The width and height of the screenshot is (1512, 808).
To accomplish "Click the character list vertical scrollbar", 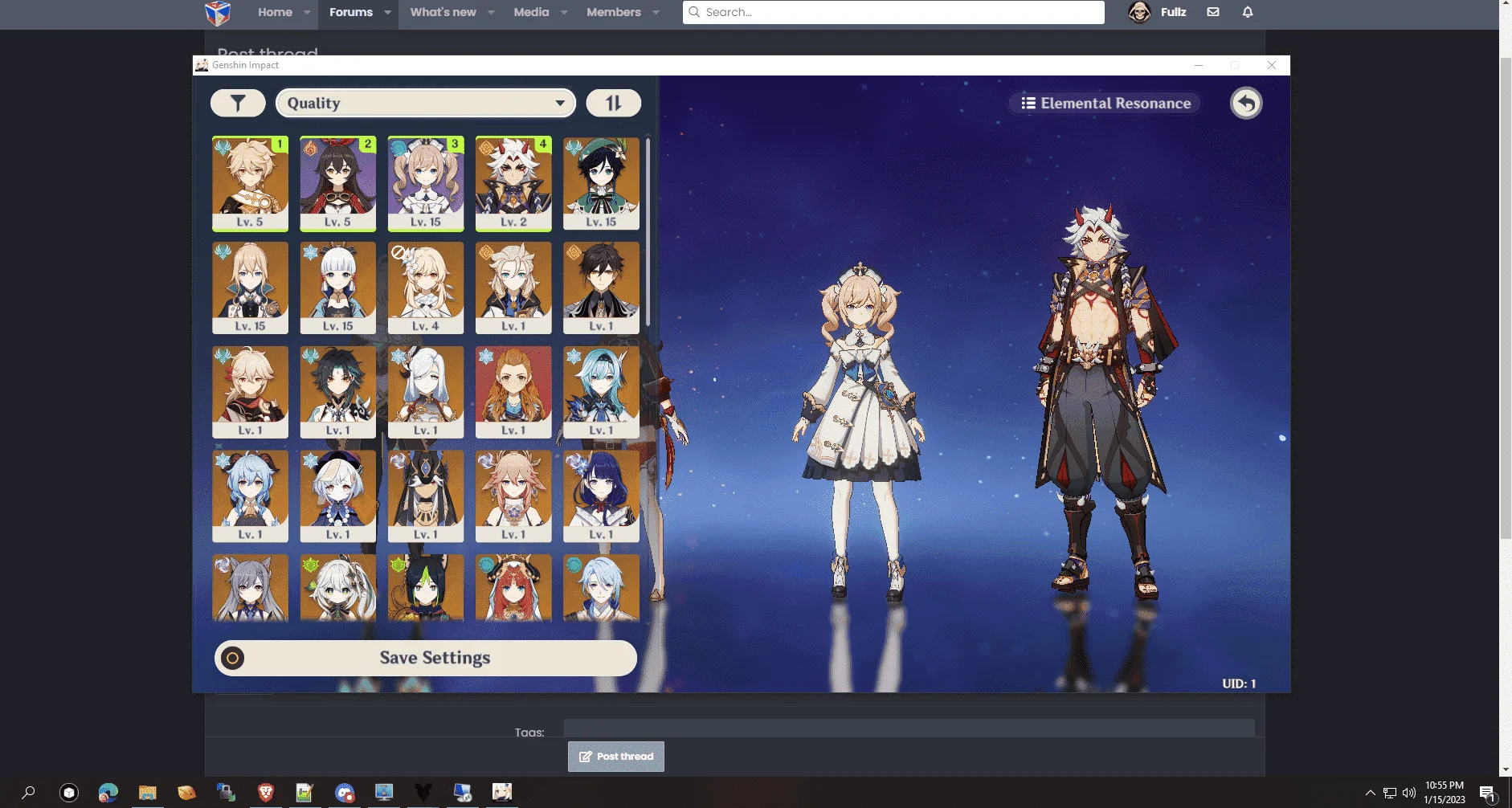I will click(x=648, y=233).
